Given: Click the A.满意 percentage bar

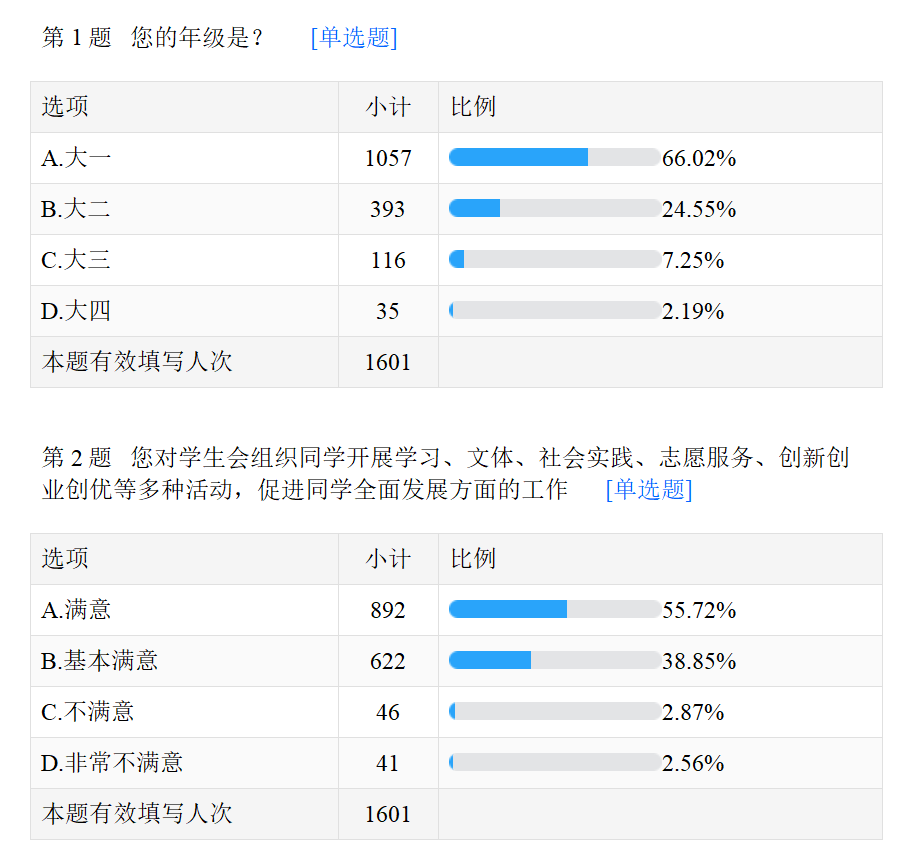Looking at the screenshot, I should click(554, 610).
